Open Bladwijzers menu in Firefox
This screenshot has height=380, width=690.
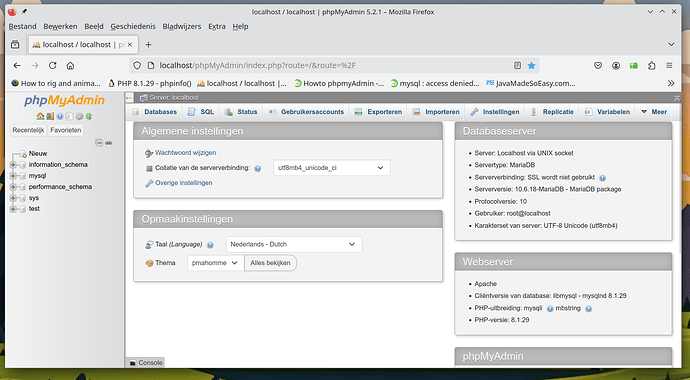[x=182, y=26]
